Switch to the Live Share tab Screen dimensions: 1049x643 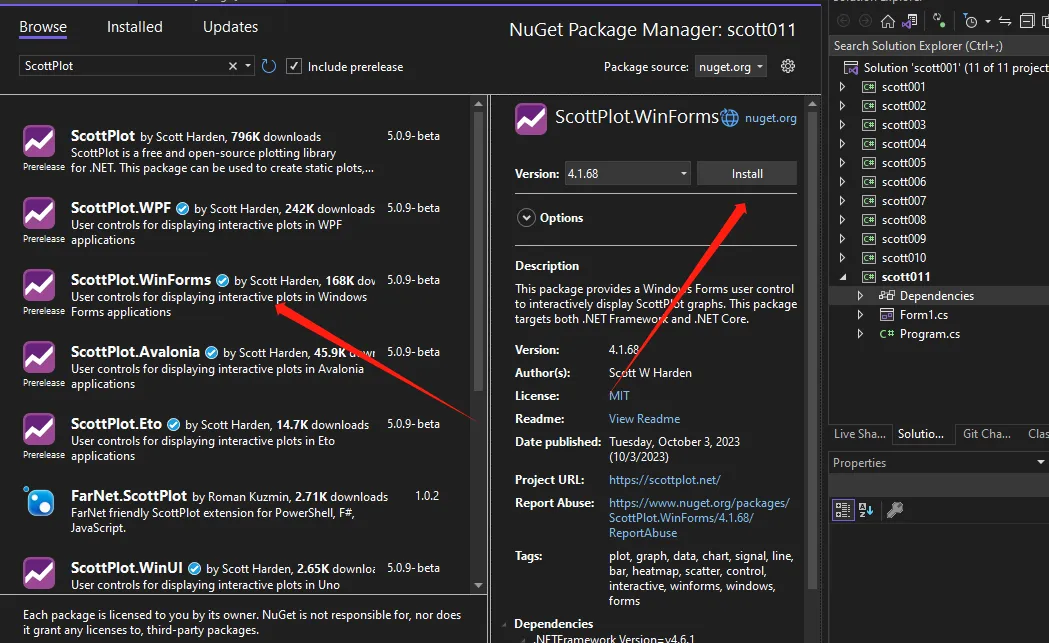pyautogui.click(x=859, y=434)
